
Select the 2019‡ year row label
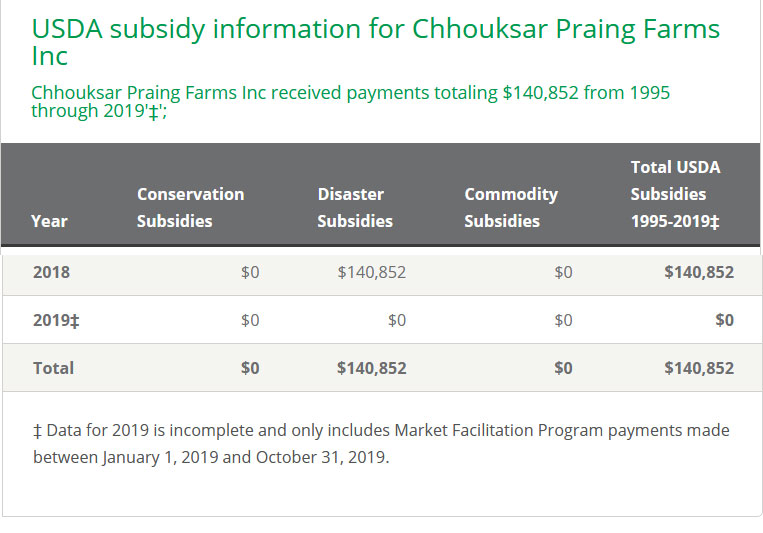click(x=56, y=320)
